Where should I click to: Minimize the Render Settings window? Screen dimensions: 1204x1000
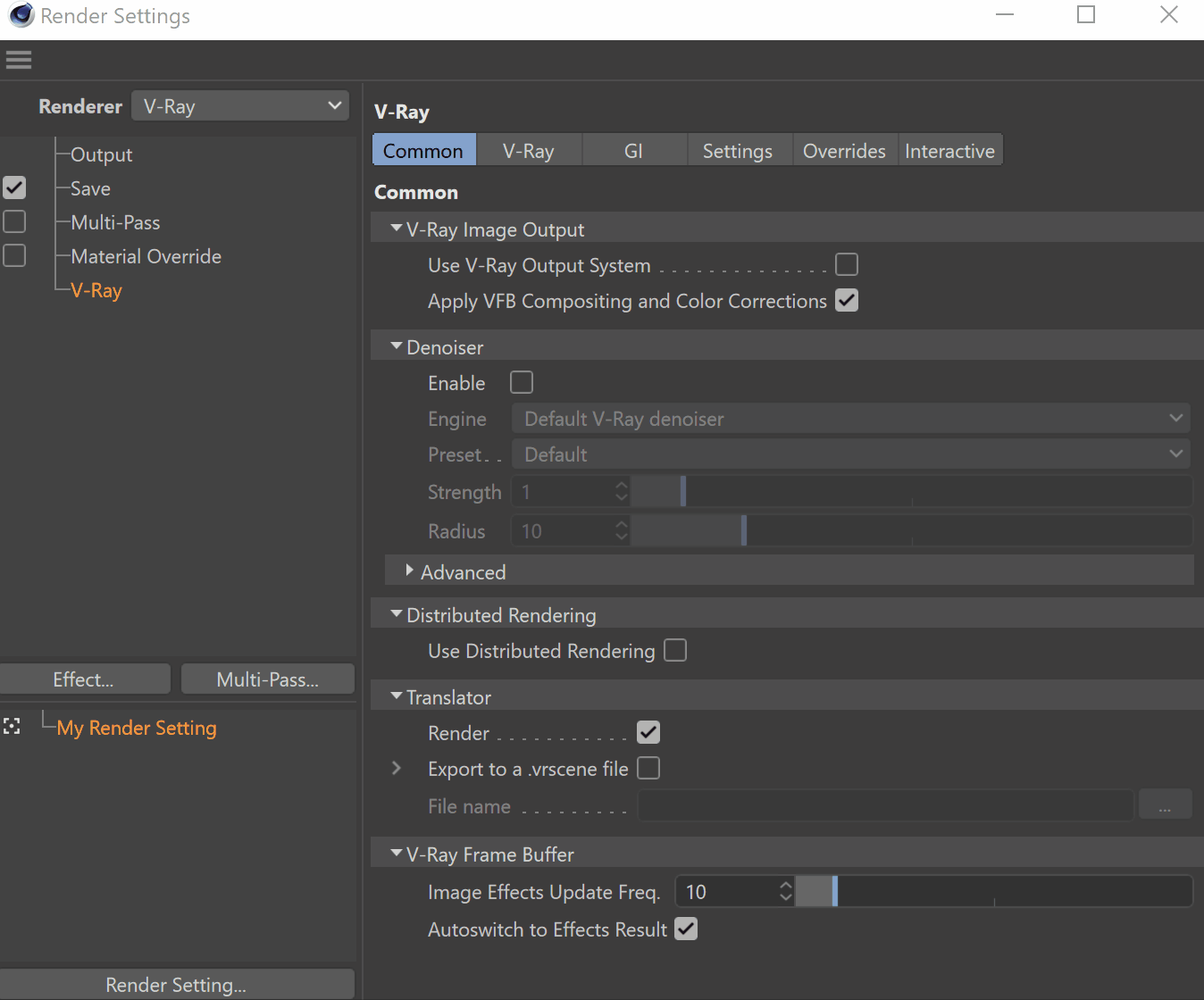pos(1005,14)
